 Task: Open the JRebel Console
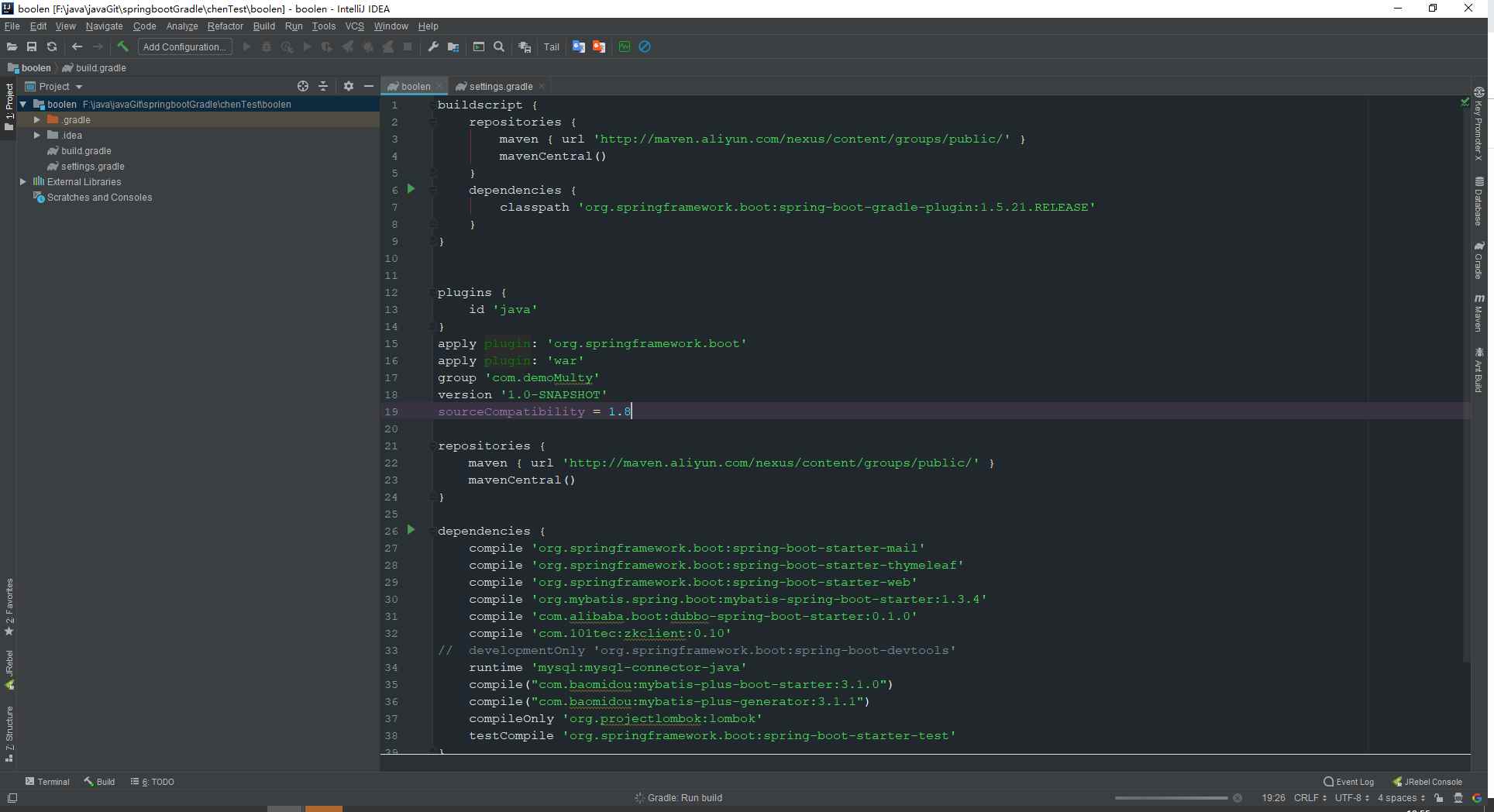(1427, 782)
